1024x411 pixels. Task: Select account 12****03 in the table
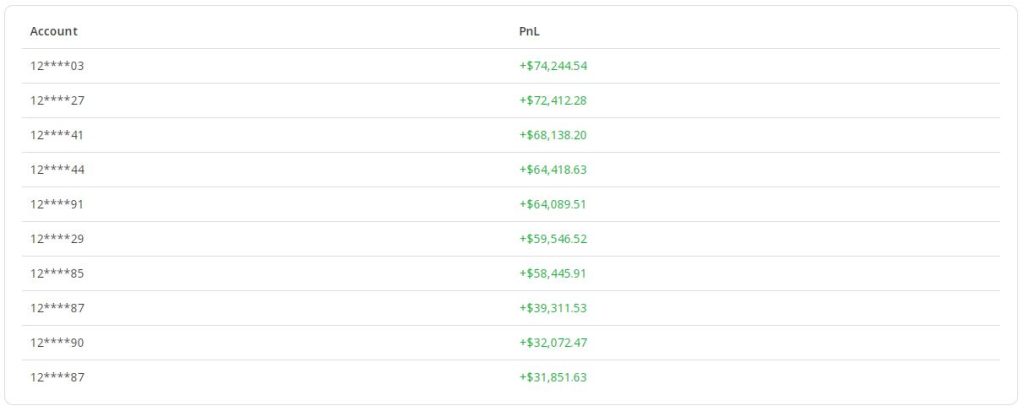[57, 66]
